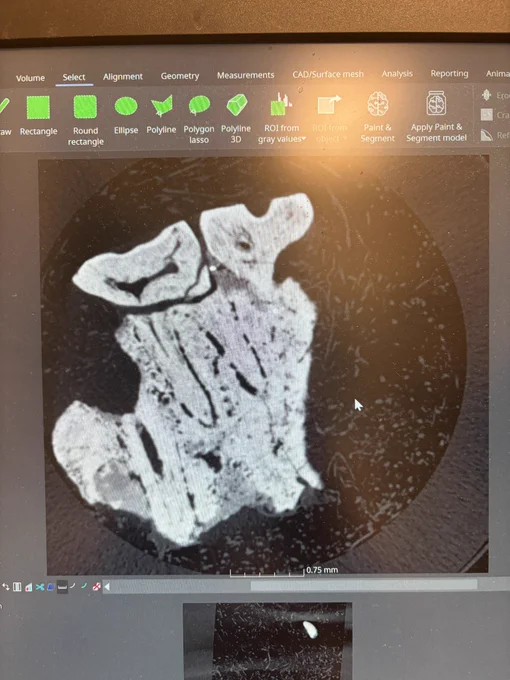The height and width of the screenshot is (680, 510).
Task: Go to the Geometry ribbon tab
Action: 180,76
